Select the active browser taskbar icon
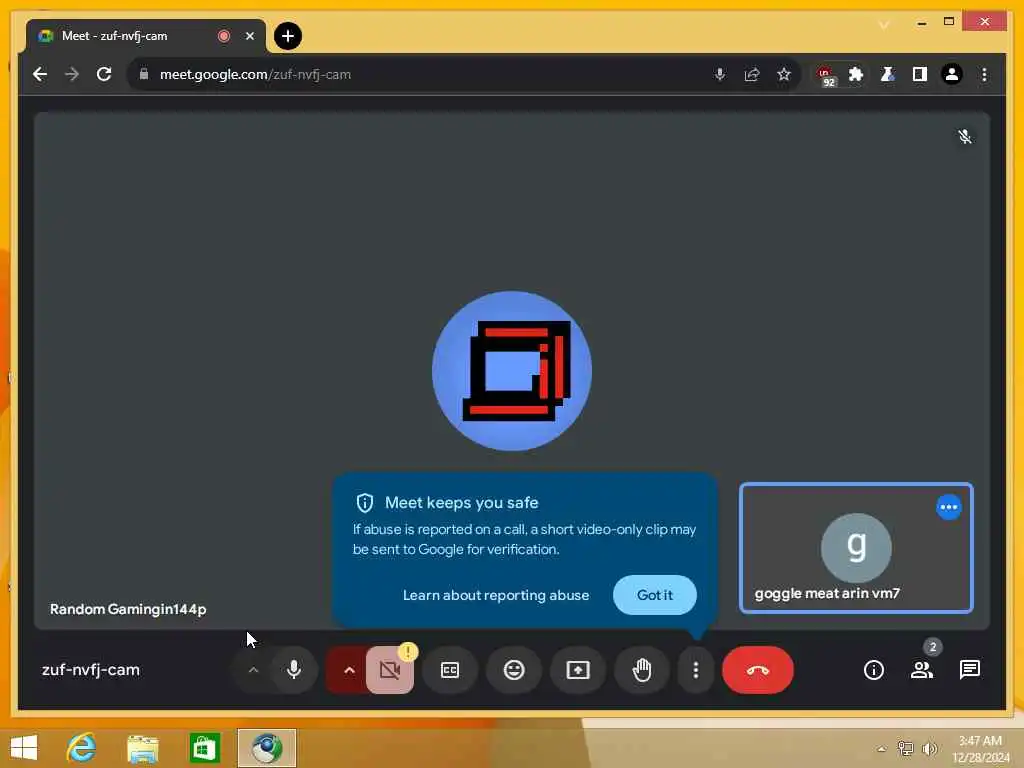This screenshot has height=768, width=1024. tap(266, 748)
